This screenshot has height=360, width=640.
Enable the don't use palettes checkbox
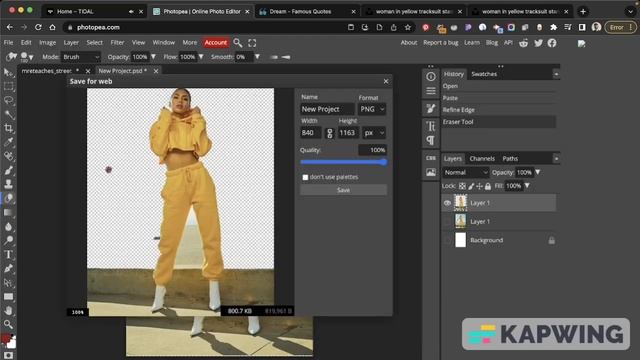[x=305, y=177]
